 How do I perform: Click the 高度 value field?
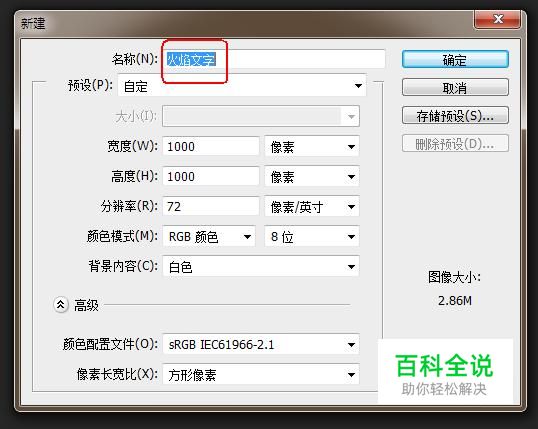point(211,176)
